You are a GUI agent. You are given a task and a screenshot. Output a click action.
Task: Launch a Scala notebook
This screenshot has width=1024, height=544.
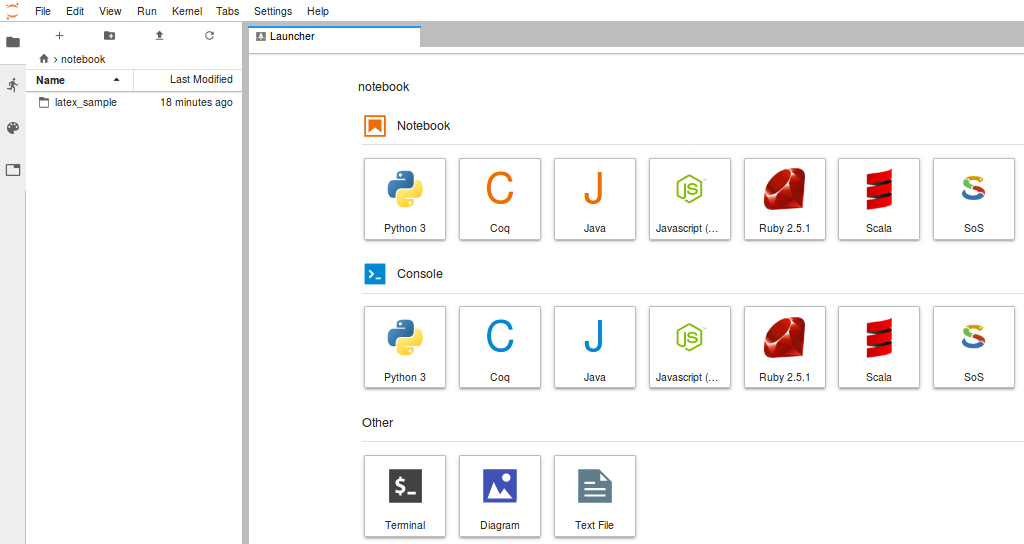(879, 199)
